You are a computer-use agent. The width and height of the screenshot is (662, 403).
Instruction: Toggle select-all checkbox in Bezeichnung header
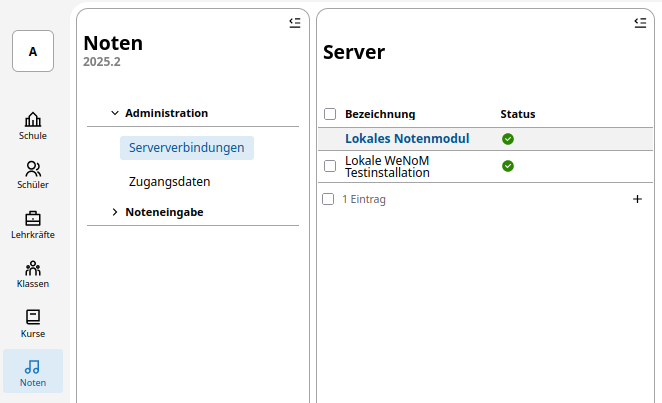[330, 114]
